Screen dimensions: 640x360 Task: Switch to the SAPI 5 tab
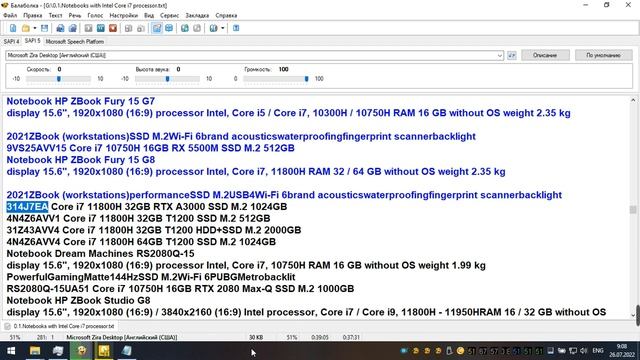(32, 41)
